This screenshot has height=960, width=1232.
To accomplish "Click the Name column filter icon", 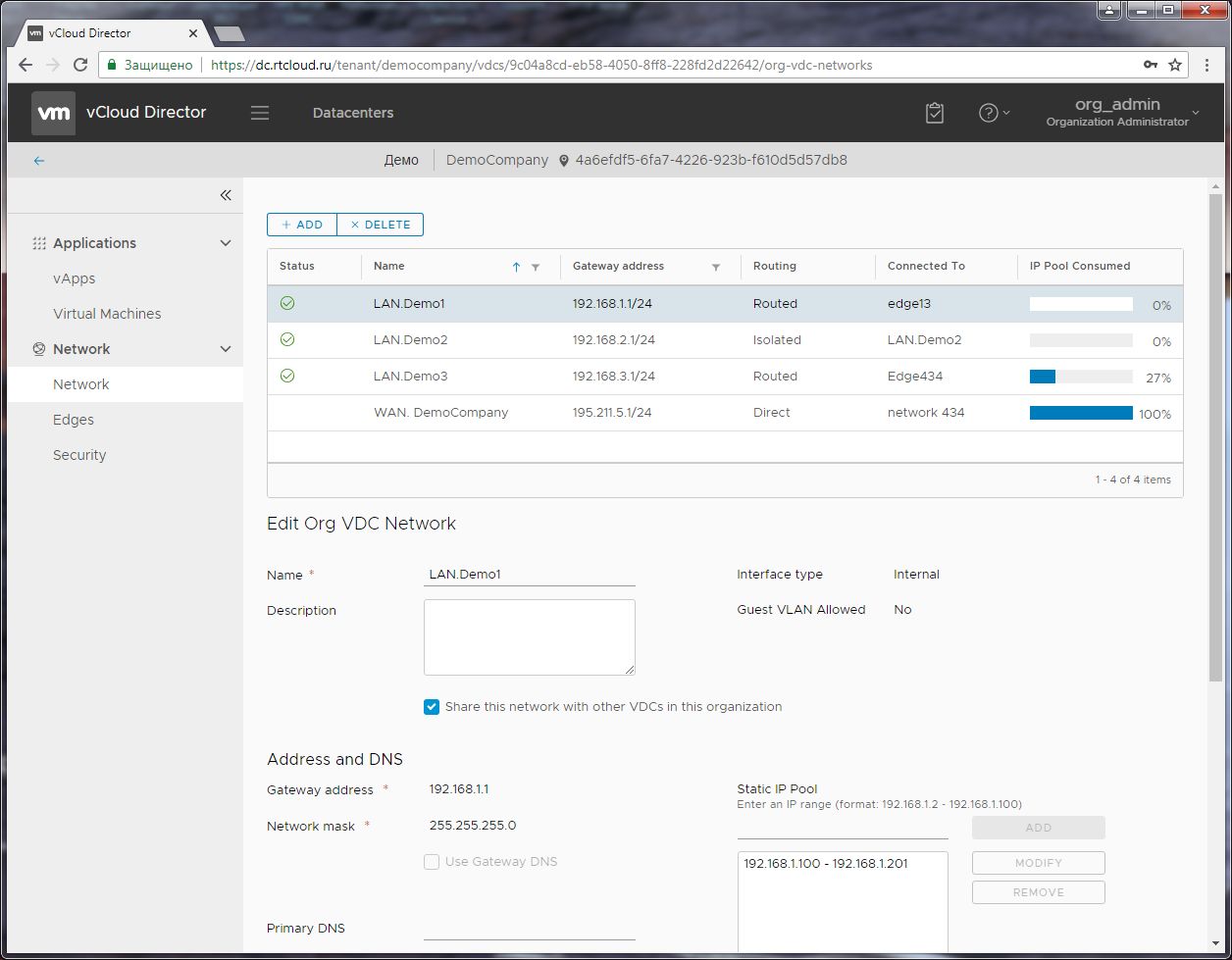I will click(x=536, y=267).
